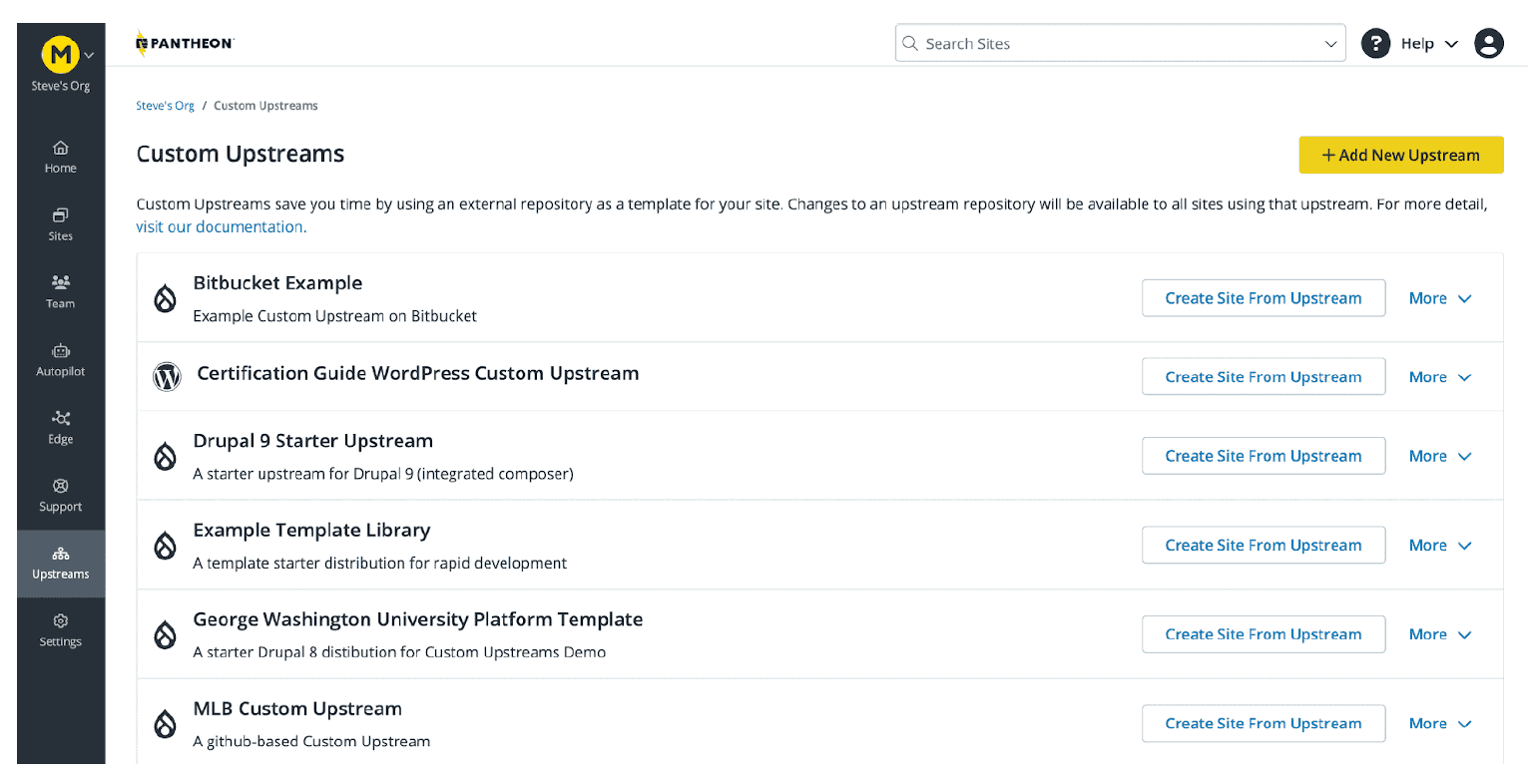Image resolution: width=1529 pixels, height=784 pixels.
Task: Open help via the question mark icon
Action: [x=1375, y=43]
